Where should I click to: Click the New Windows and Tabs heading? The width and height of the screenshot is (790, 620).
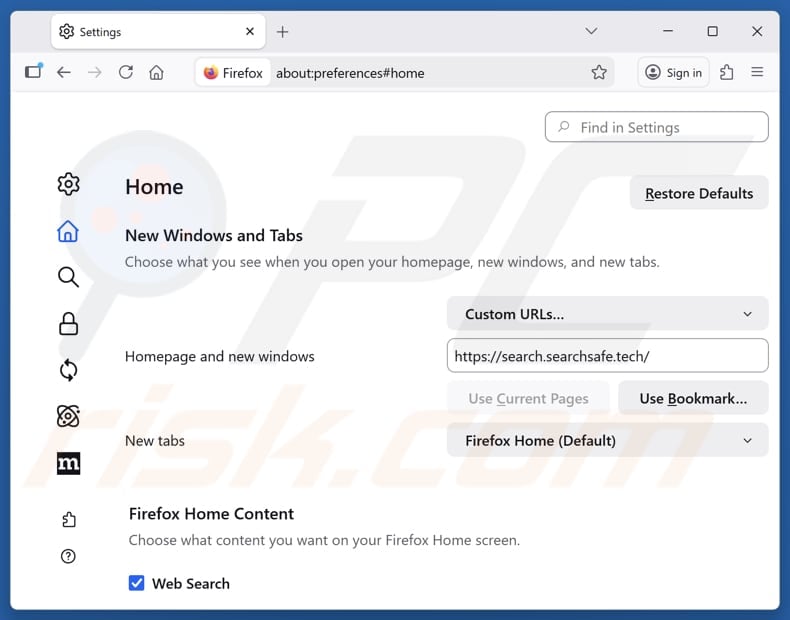click(214, 235)
